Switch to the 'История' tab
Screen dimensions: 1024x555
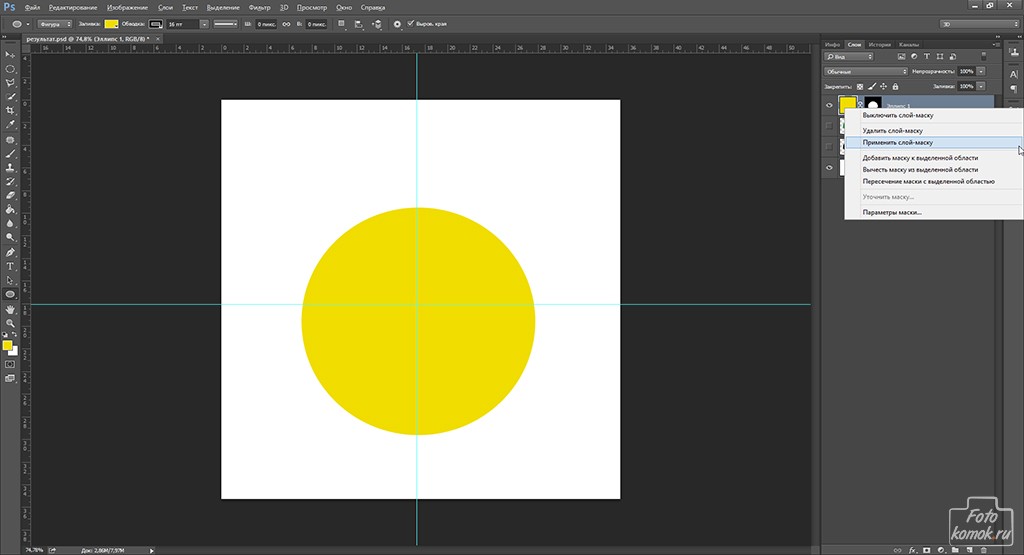[x=880, y=44]
